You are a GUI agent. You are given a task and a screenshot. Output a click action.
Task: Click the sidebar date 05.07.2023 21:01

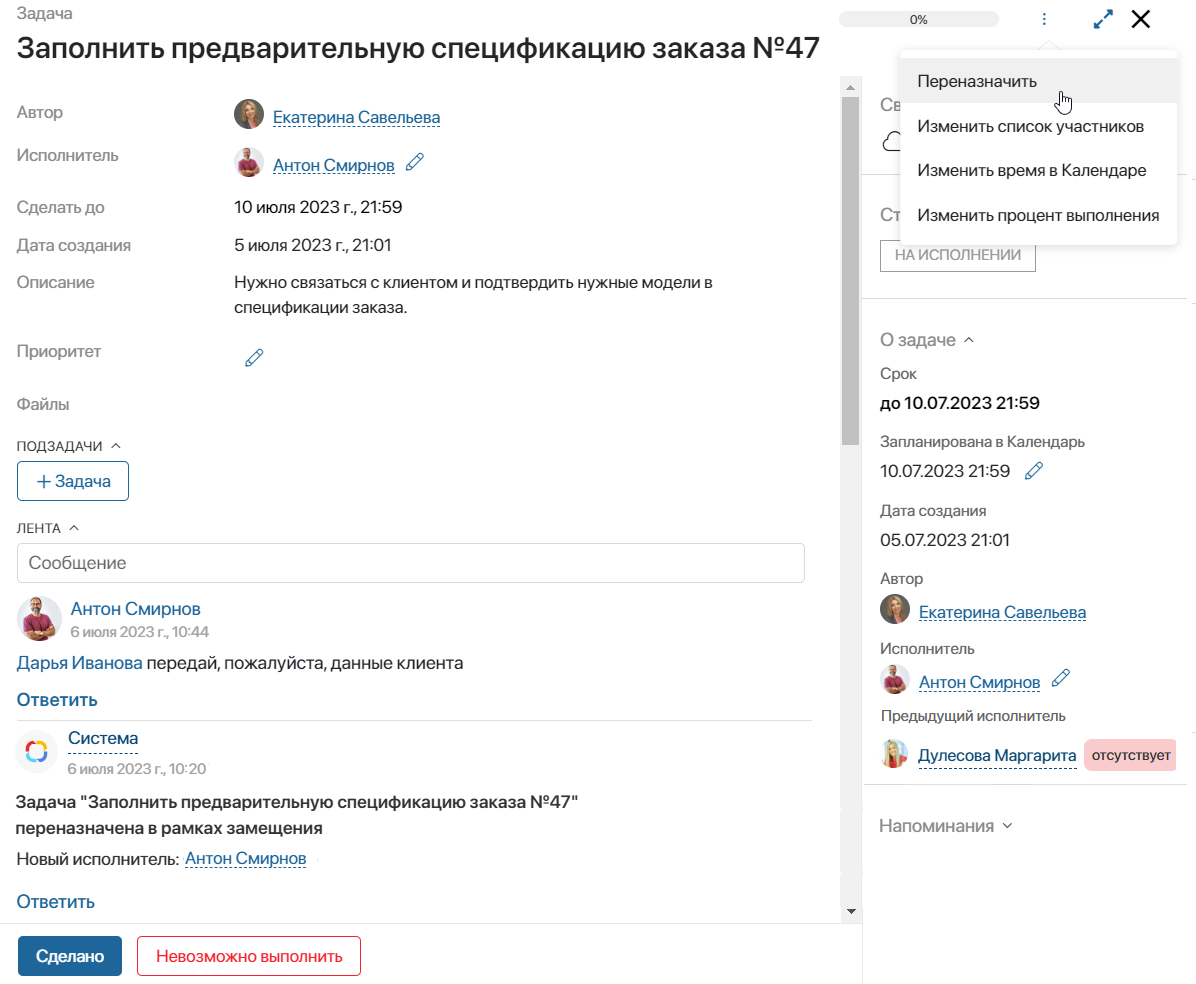coord(945,540)
